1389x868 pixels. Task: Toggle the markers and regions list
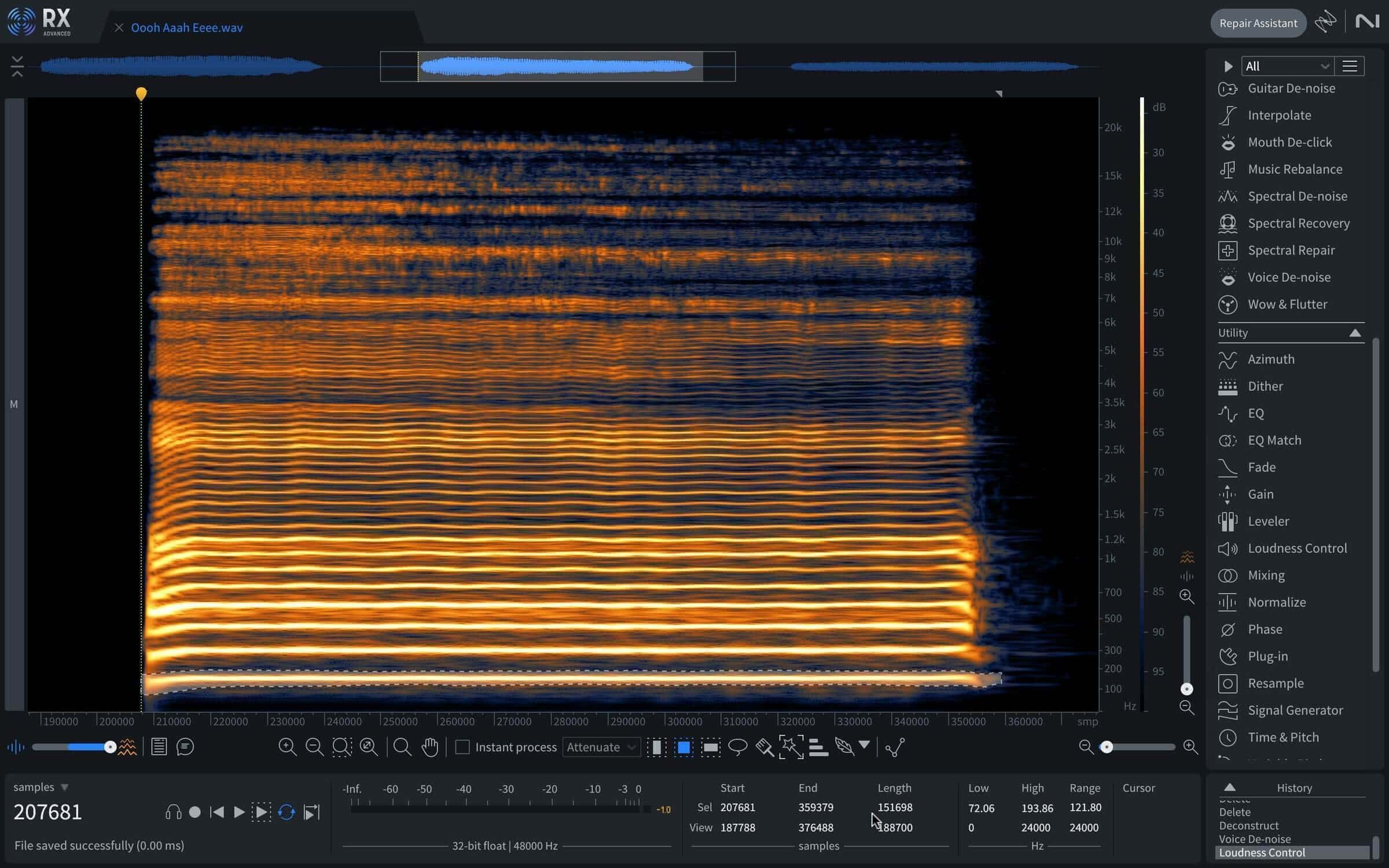159,747
